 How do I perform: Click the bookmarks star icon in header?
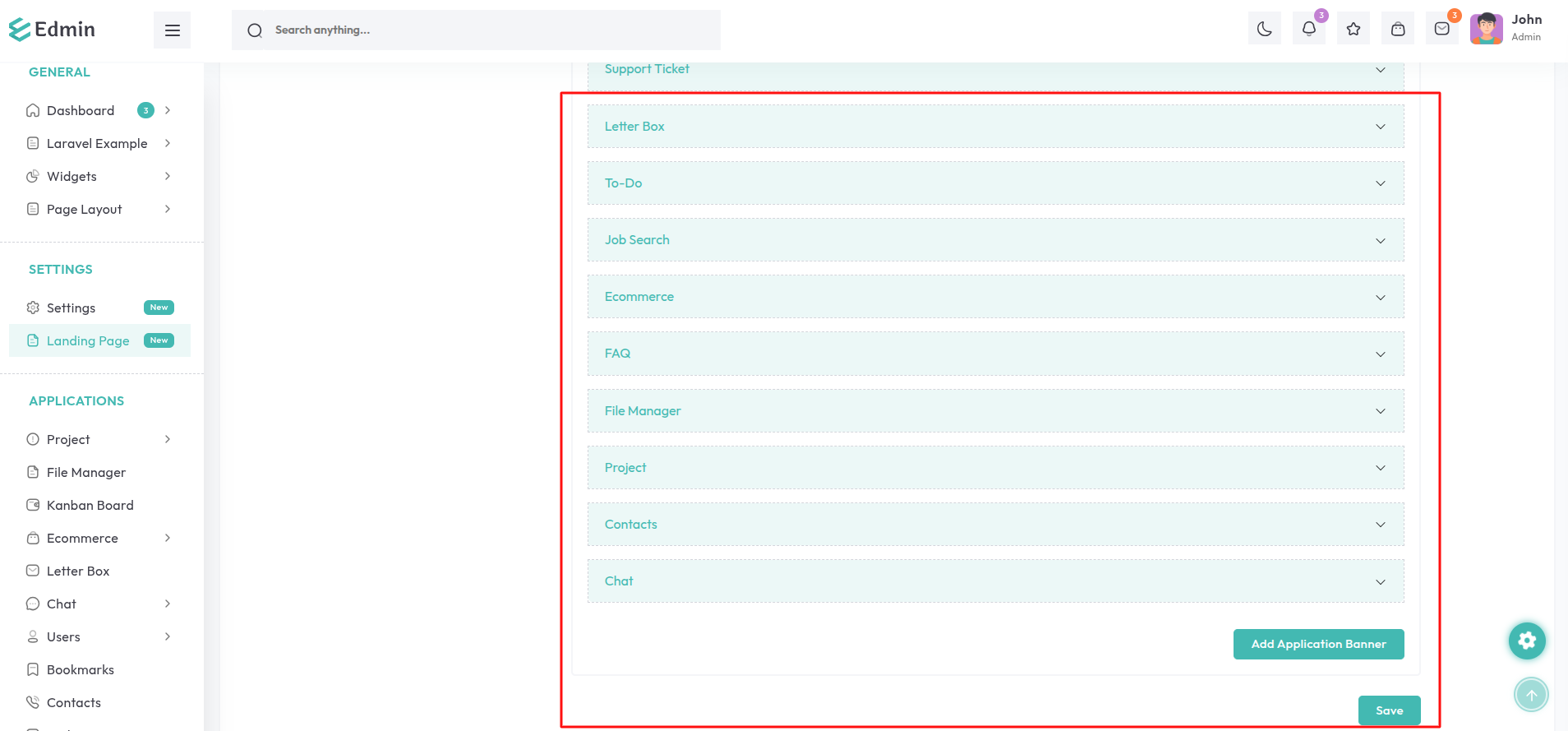click(1353, 30)
